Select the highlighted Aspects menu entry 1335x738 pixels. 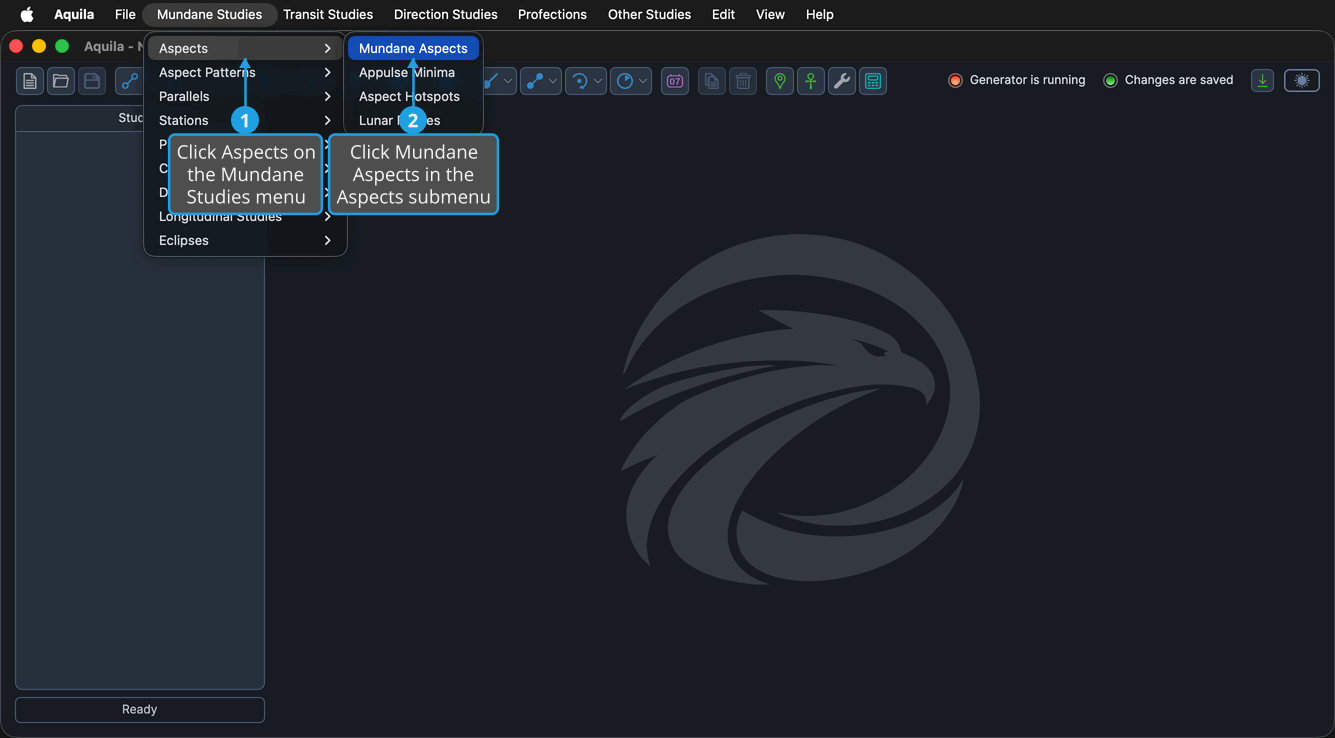point(245,48)
